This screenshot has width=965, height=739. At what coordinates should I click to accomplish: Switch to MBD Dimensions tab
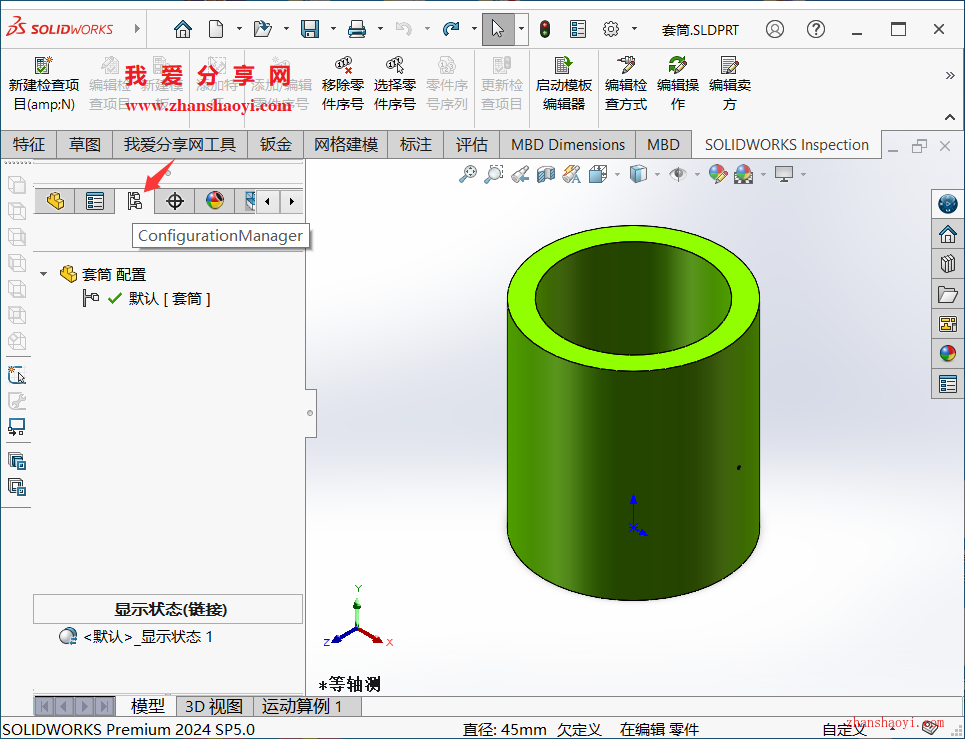point(567,145)
